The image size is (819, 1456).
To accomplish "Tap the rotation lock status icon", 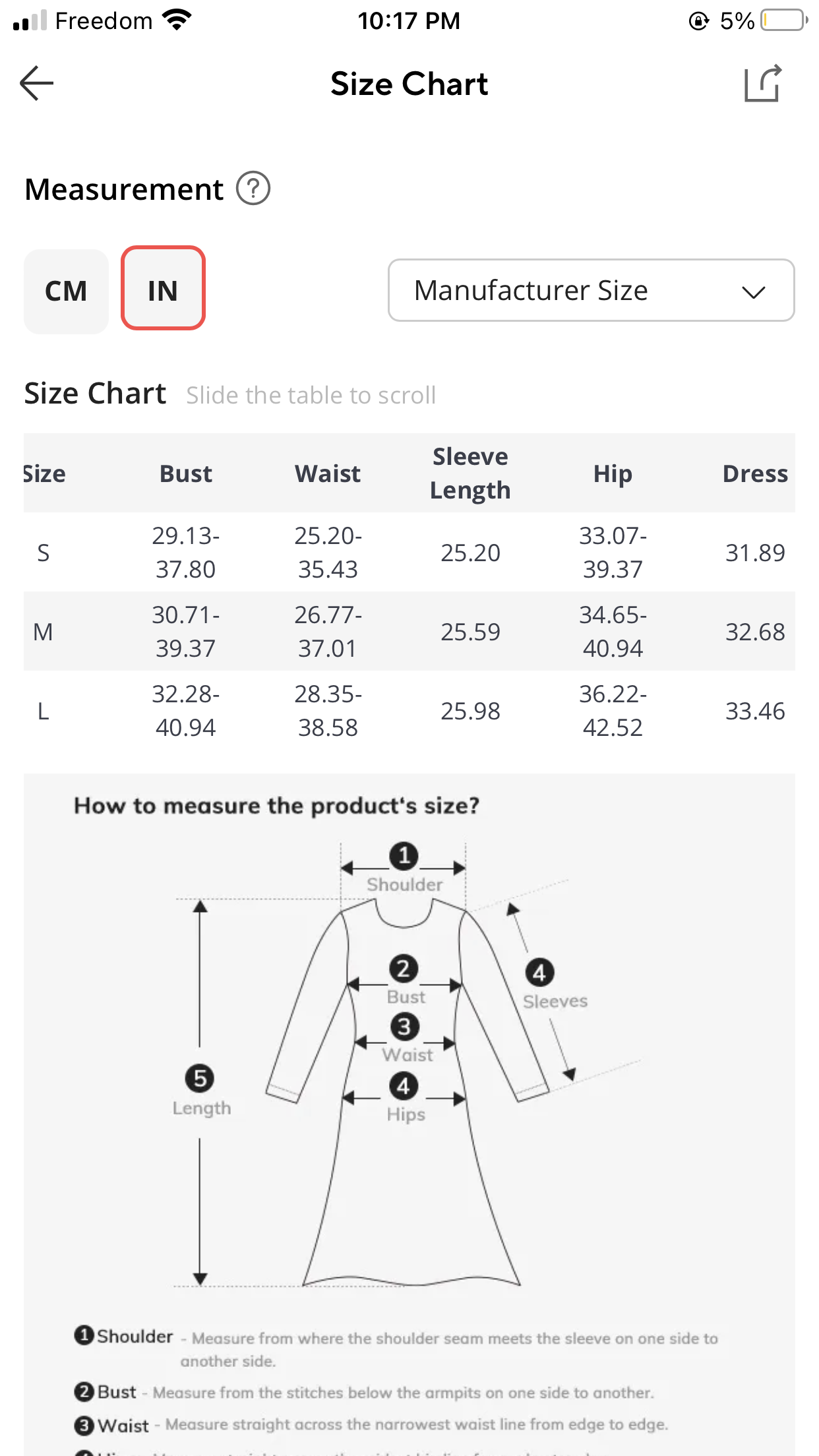I will (698, 21).
